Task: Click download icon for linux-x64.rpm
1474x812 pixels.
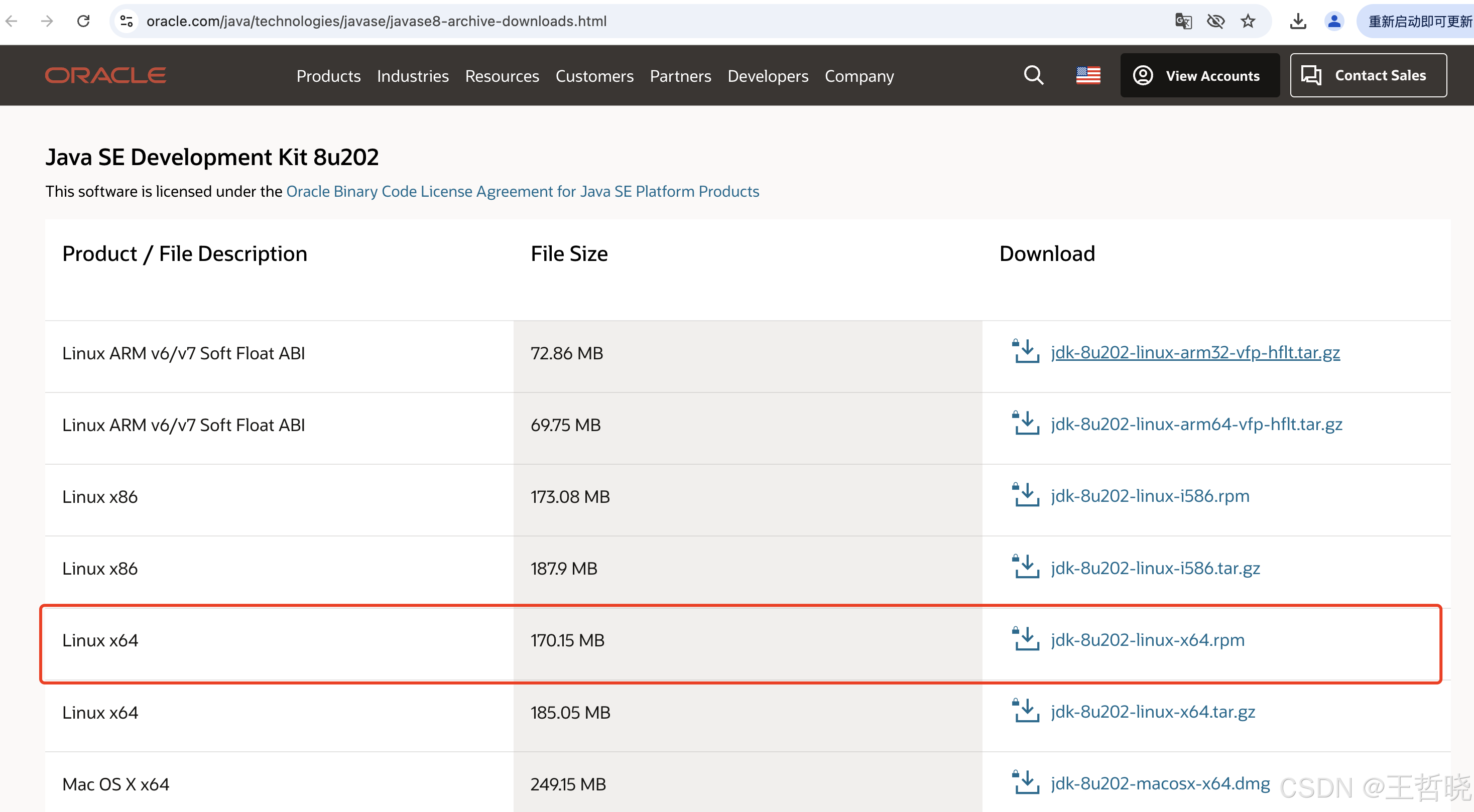Action: coord(1026,639)
